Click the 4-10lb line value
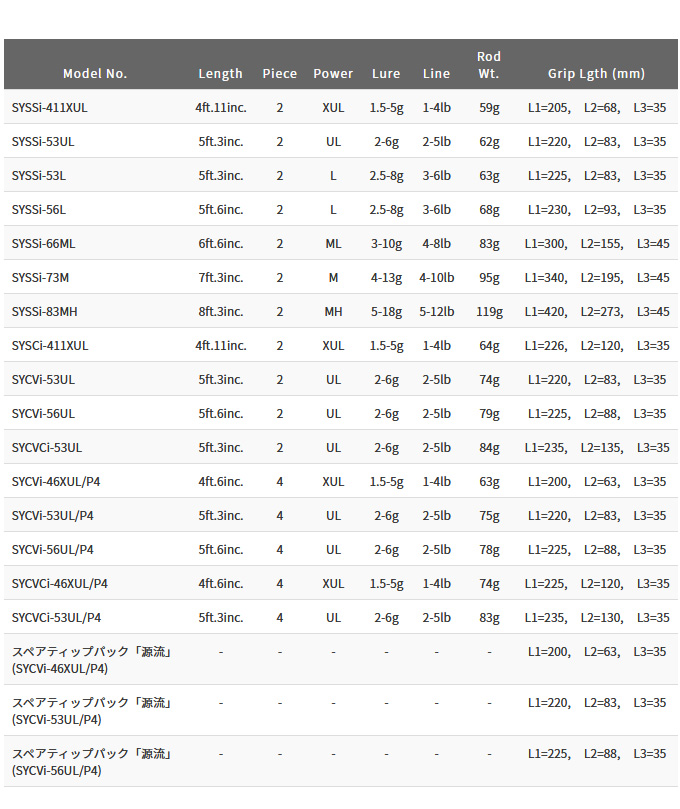680x809 pixels. point(436,278)
